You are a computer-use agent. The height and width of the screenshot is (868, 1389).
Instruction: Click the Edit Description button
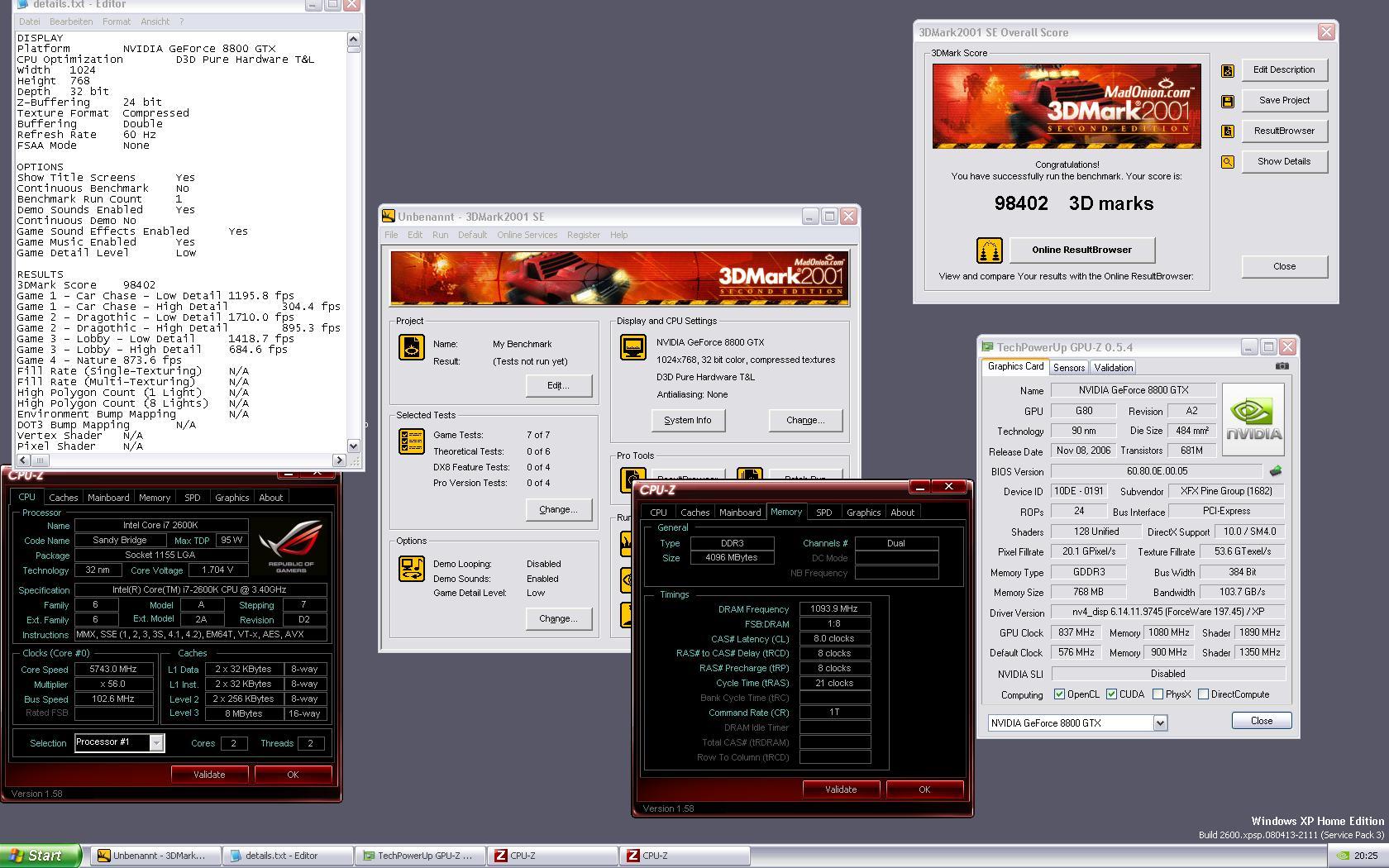click(1284, 70)
